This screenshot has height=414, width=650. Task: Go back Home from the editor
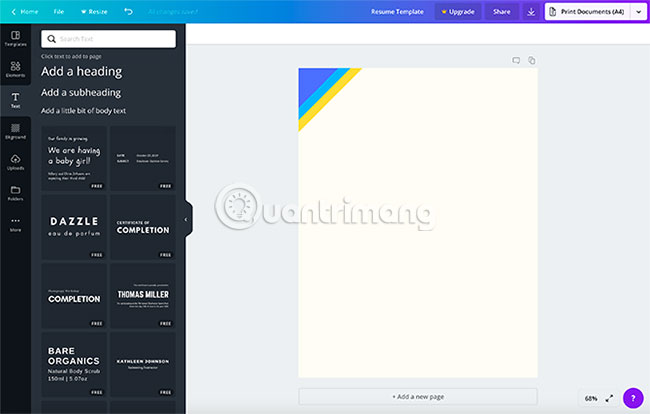click(25, 12)
